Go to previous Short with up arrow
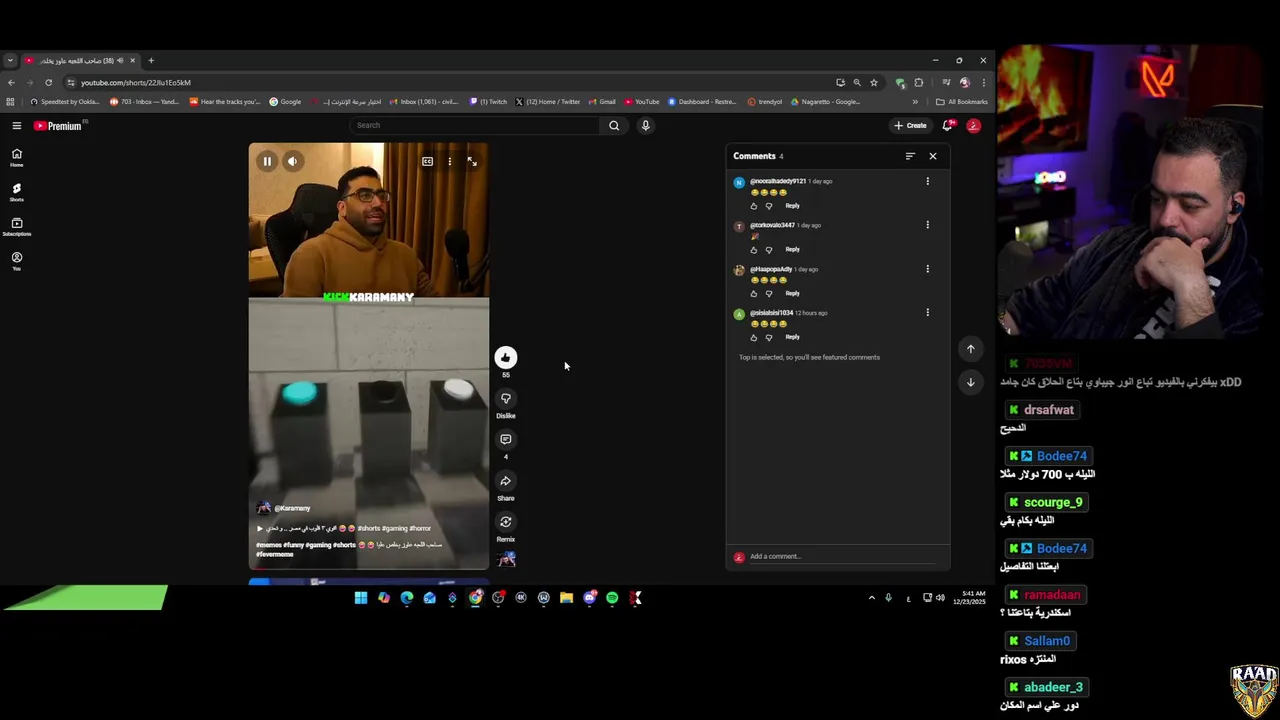This screenshot has height=720, width=1280. (x=970, y=349)
